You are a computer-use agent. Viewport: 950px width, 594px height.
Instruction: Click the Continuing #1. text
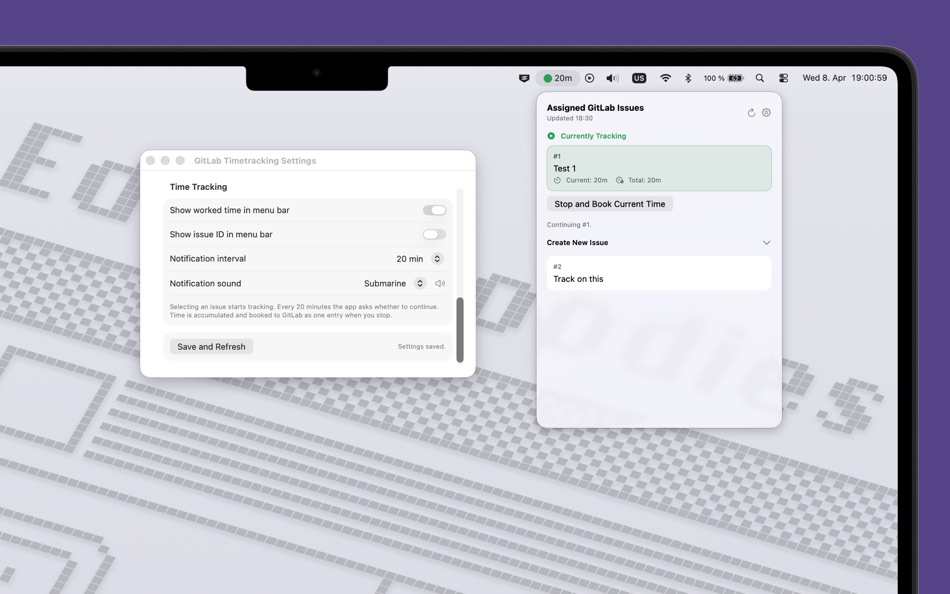[x=569, y=225]
